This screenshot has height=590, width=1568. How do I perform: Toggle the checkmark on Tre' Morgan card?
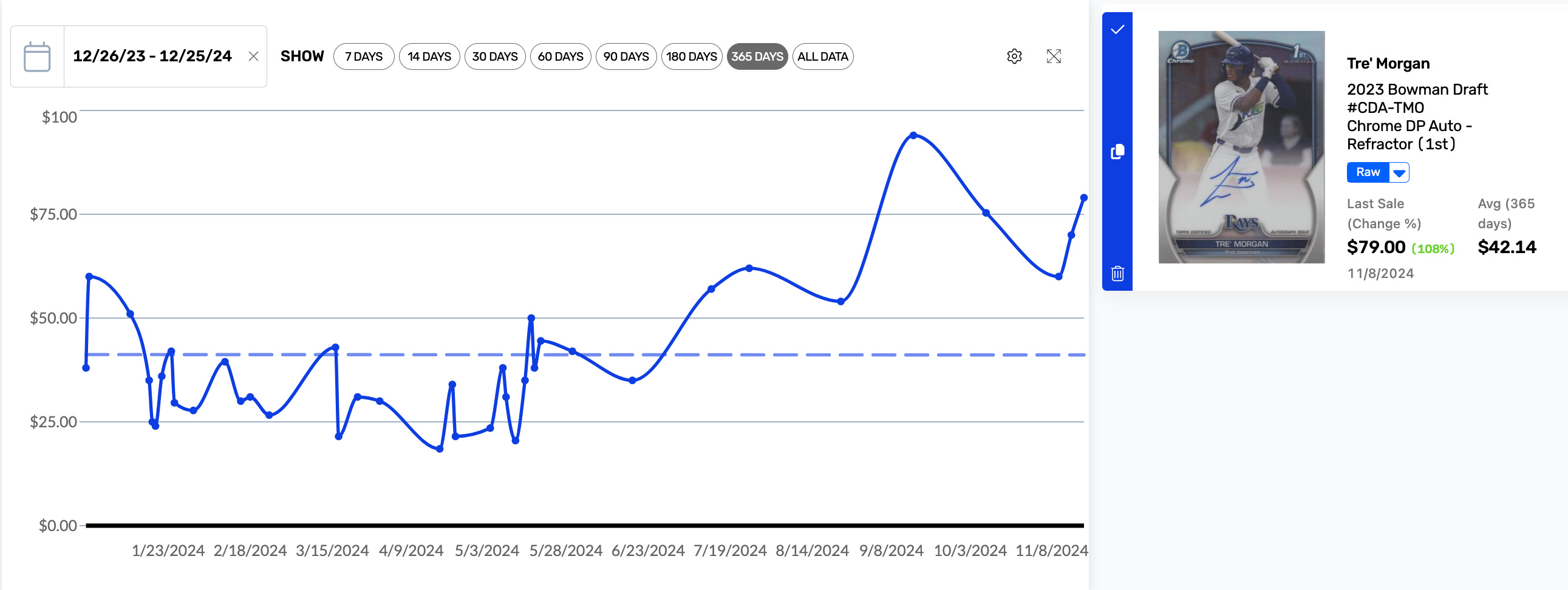[x=1117, y=30]
